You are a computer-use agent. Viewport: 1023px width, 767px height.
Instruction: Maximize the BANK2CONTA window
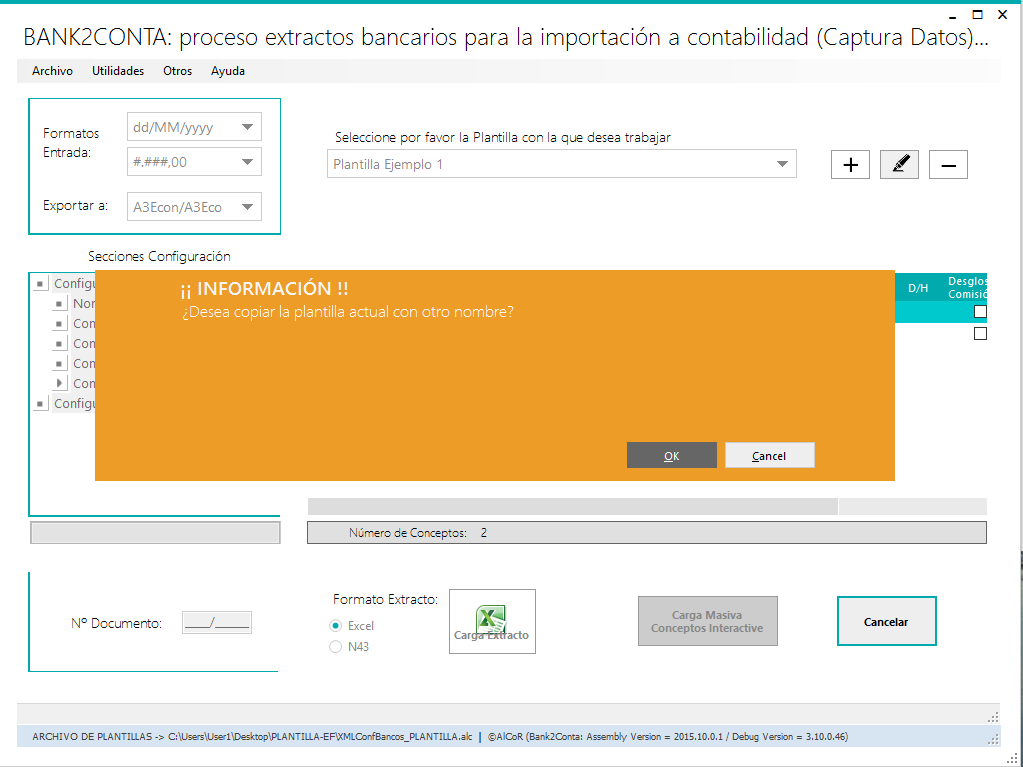point(977,14)
